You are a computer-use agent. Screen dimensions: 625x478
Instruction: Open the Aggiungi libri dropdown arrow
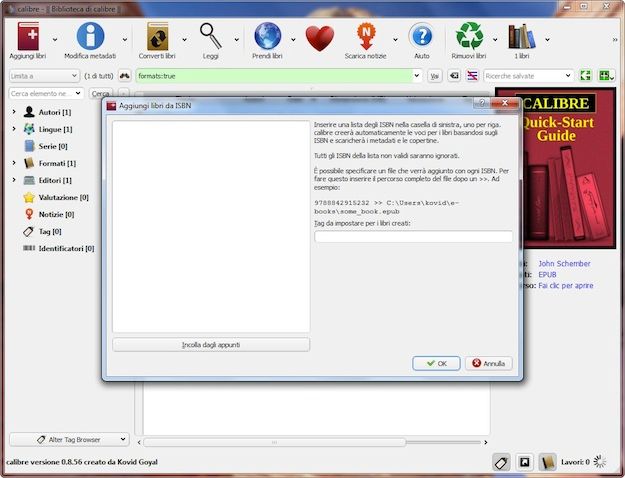tap(55, 39)
